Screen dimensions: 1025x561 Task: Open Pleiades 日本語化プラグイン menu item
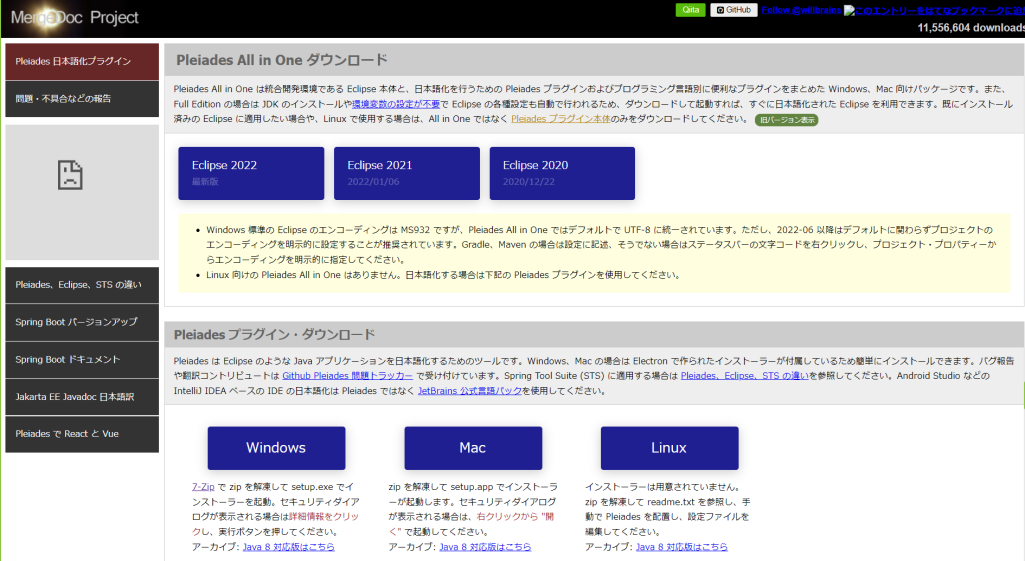pos(82,61)
